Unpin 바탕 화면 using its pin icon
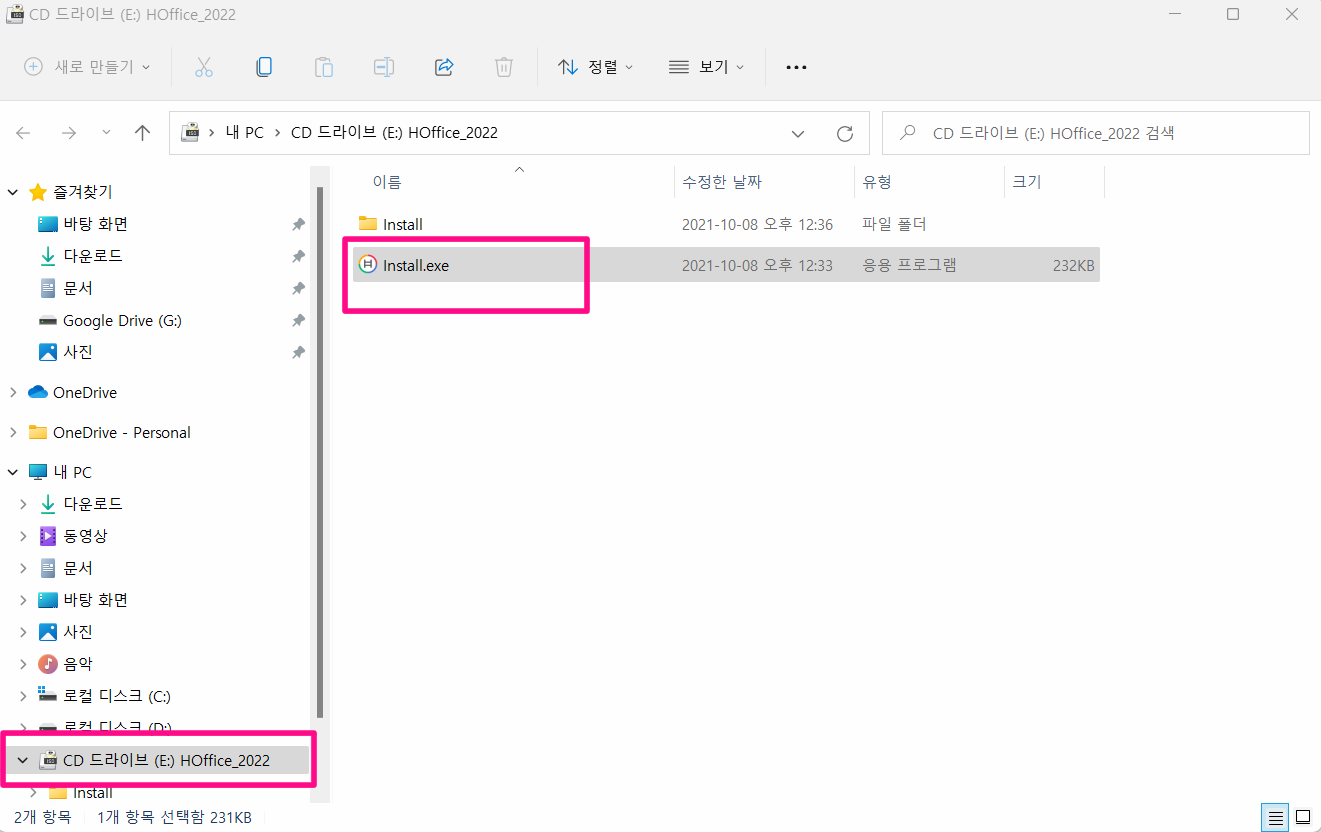Image resolution: width=1321 pixels, height=832 pixels. click(x=298, y=225)
